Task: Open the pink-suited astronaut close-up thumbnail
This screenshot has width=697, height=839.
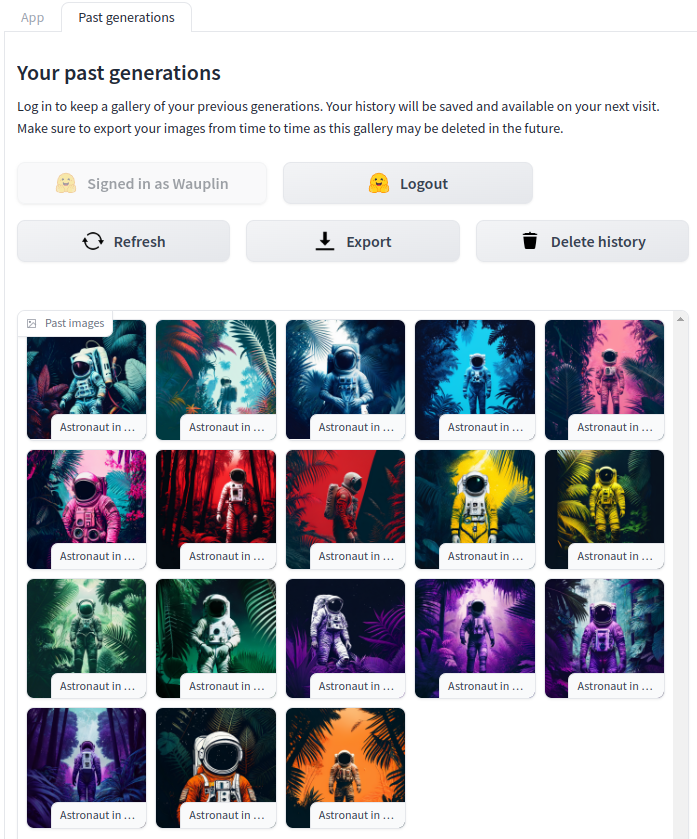Action: (x=86, y=509)
